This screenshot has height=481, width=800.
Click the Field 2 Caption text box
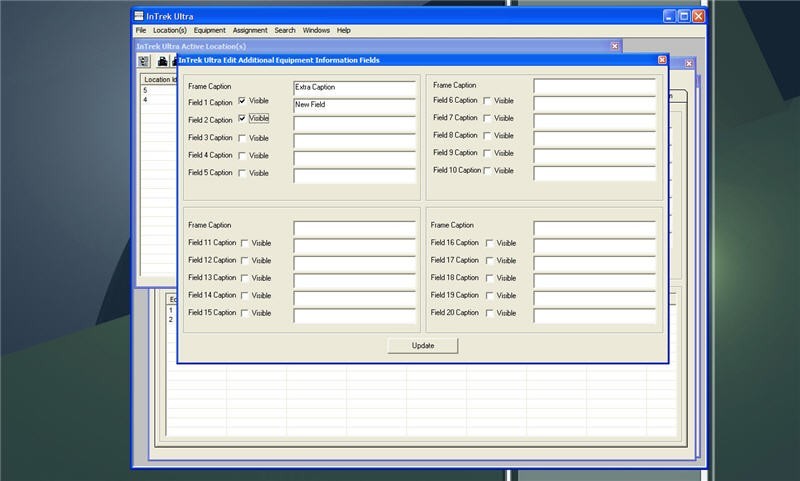[355, 123]
